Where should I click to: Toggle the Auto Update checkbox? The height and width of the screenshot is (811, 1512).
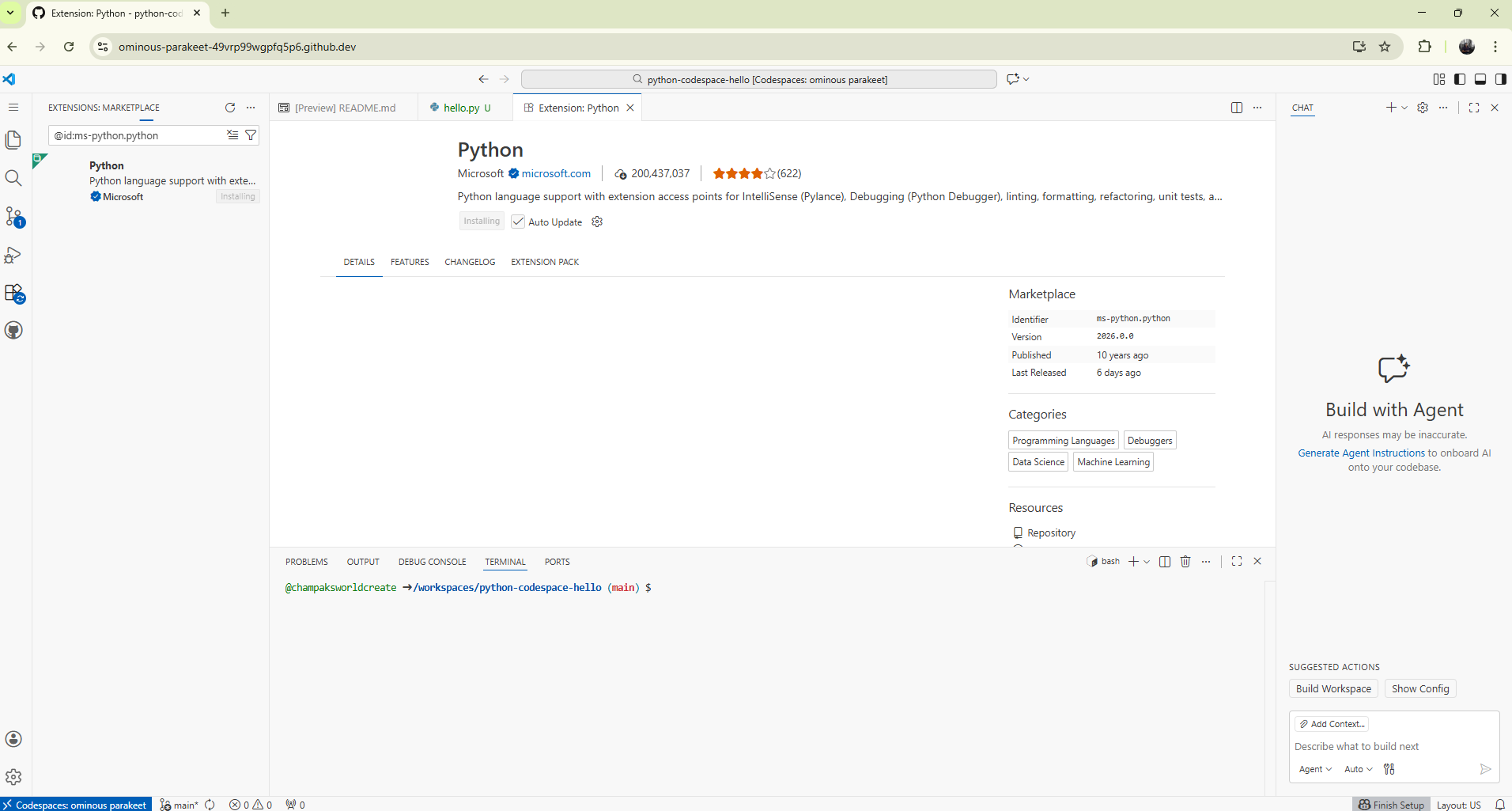[518, 222]
